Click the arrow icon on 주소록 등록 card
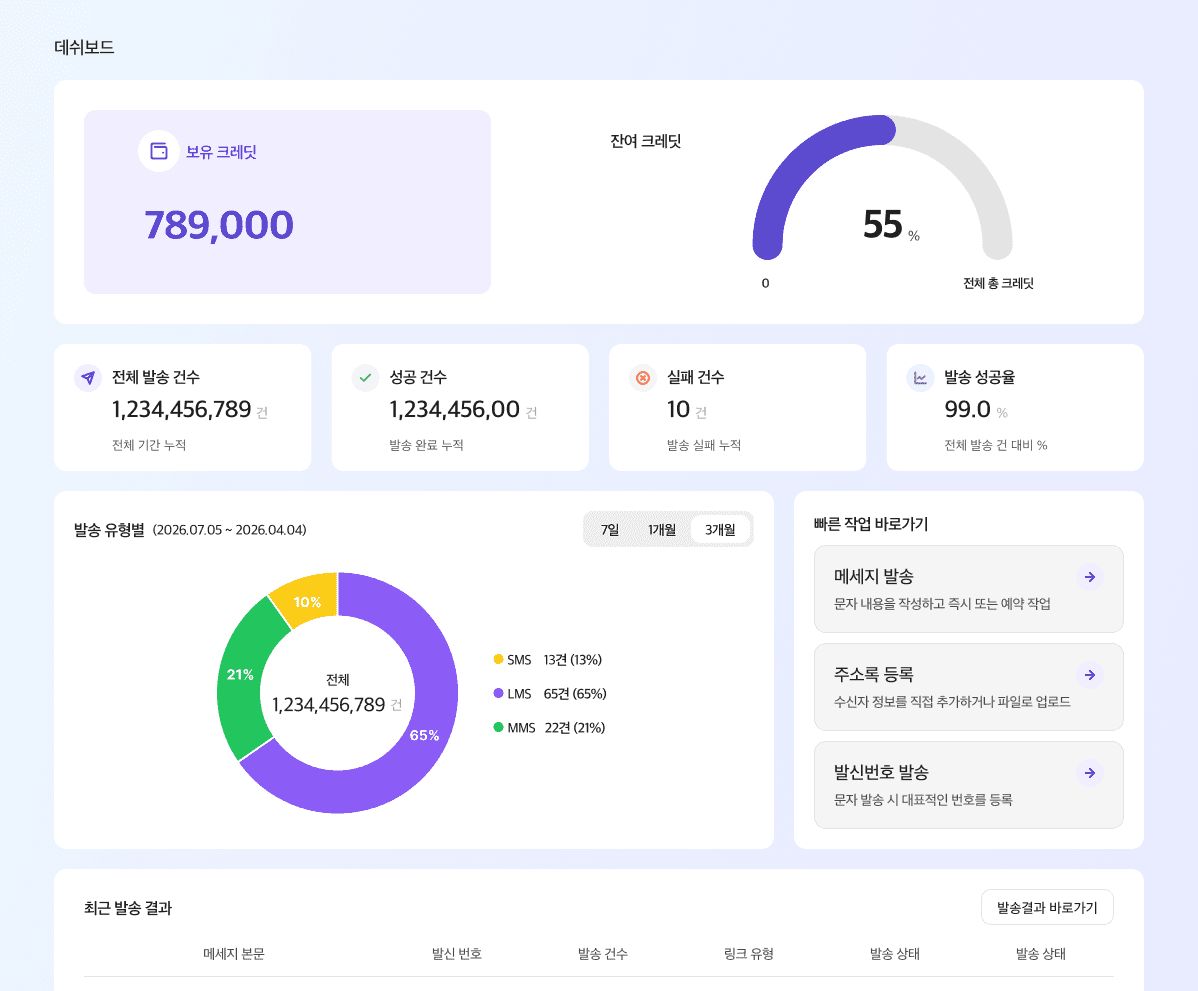This screenshot has width=1198, height=991. click(x=1090, y=675)
